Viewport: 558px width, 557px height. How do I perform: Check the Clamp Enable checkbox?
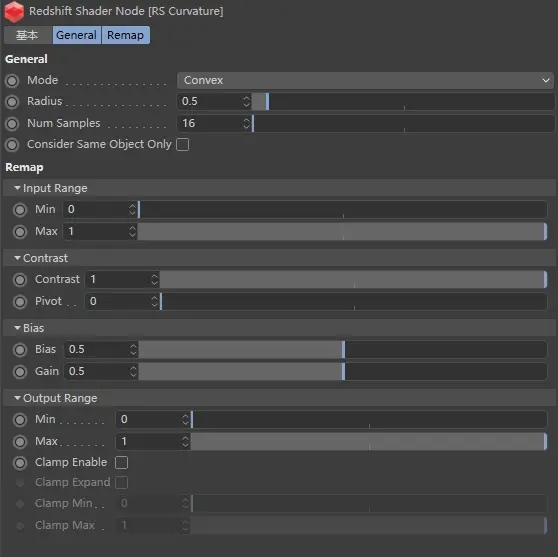coord(121,463)
